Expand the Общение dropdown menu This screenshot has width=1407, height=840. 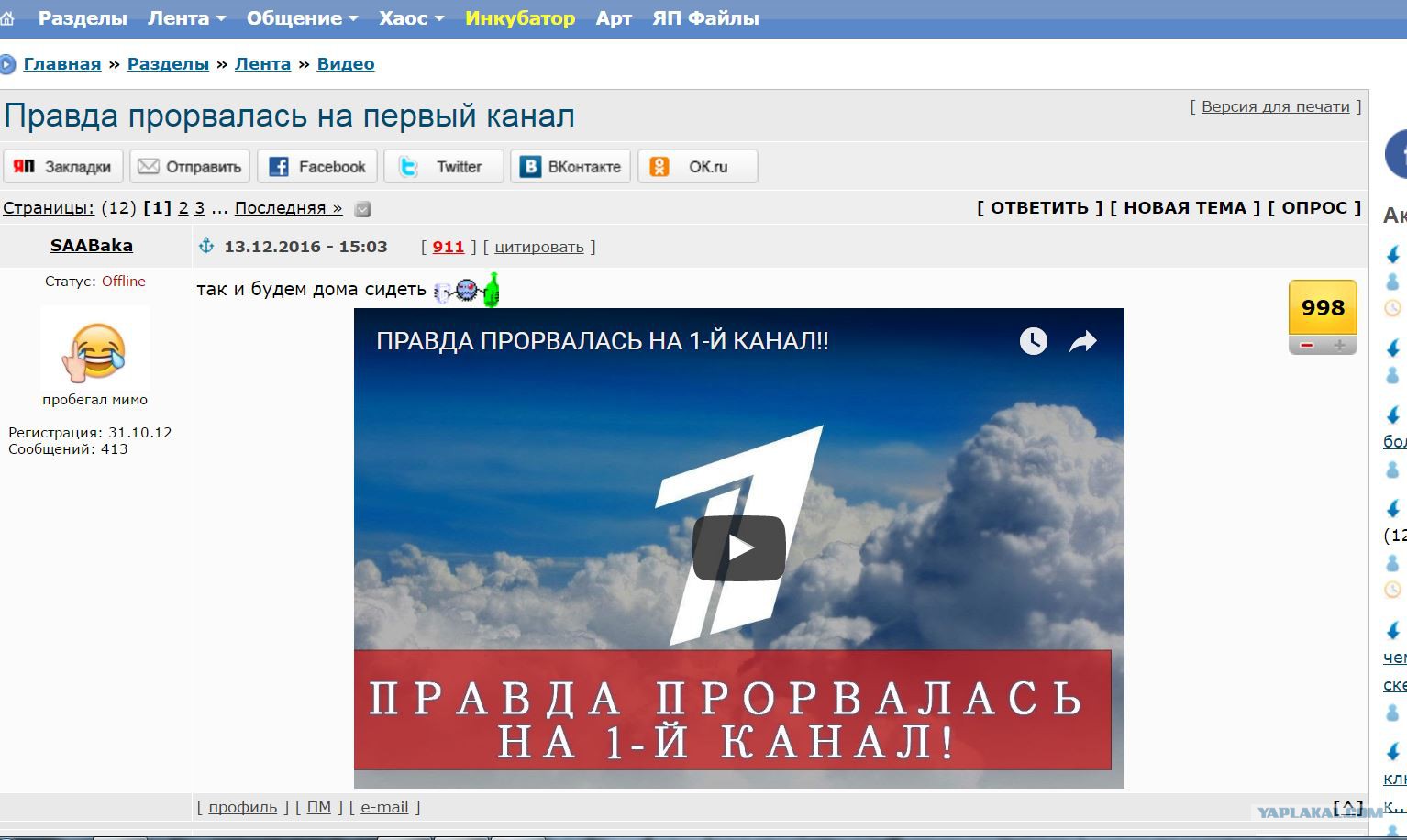[x=302, y=18]
